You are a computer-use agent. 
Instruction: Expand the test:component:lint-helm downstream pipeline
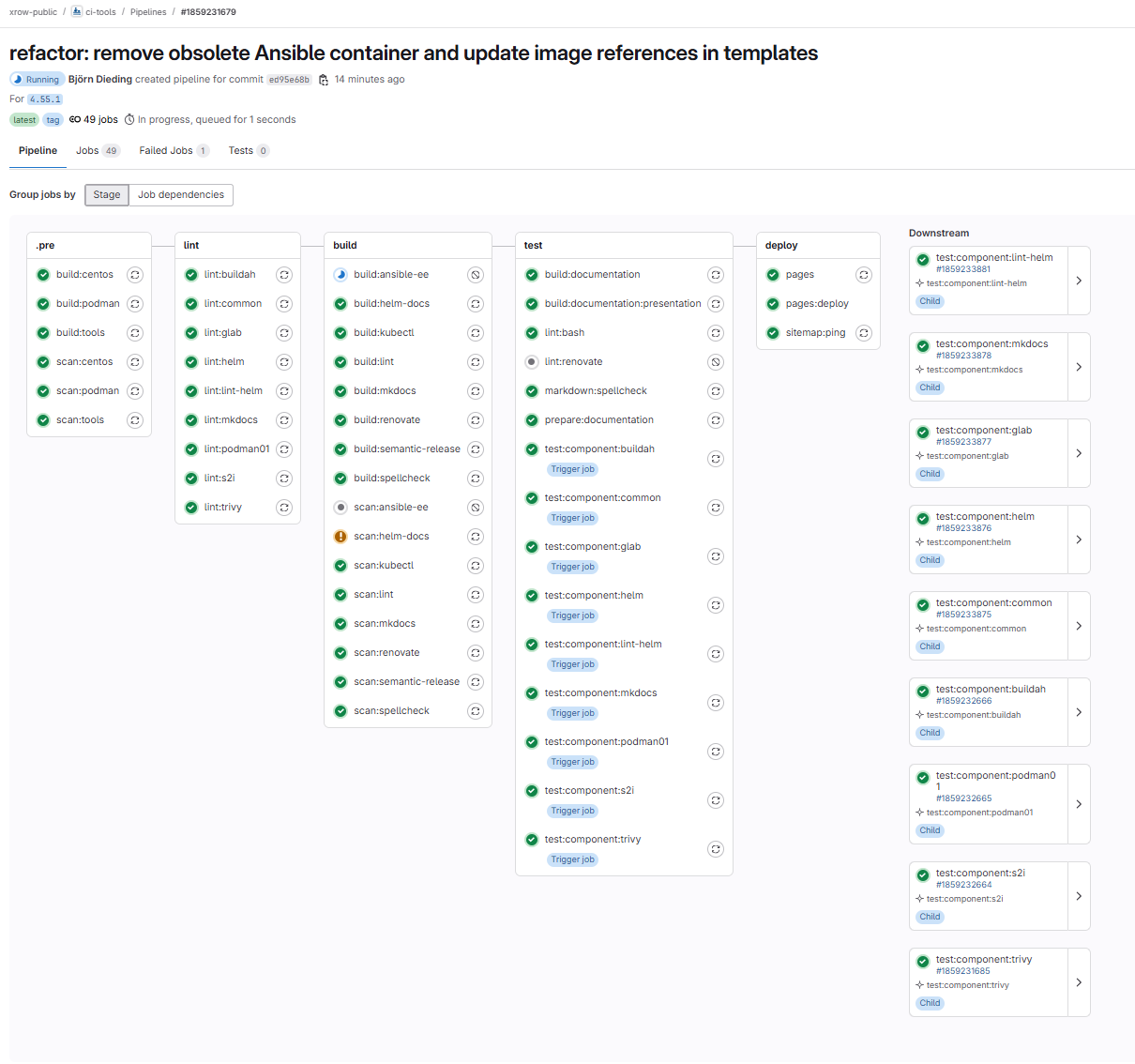[x=1079, y=280]
